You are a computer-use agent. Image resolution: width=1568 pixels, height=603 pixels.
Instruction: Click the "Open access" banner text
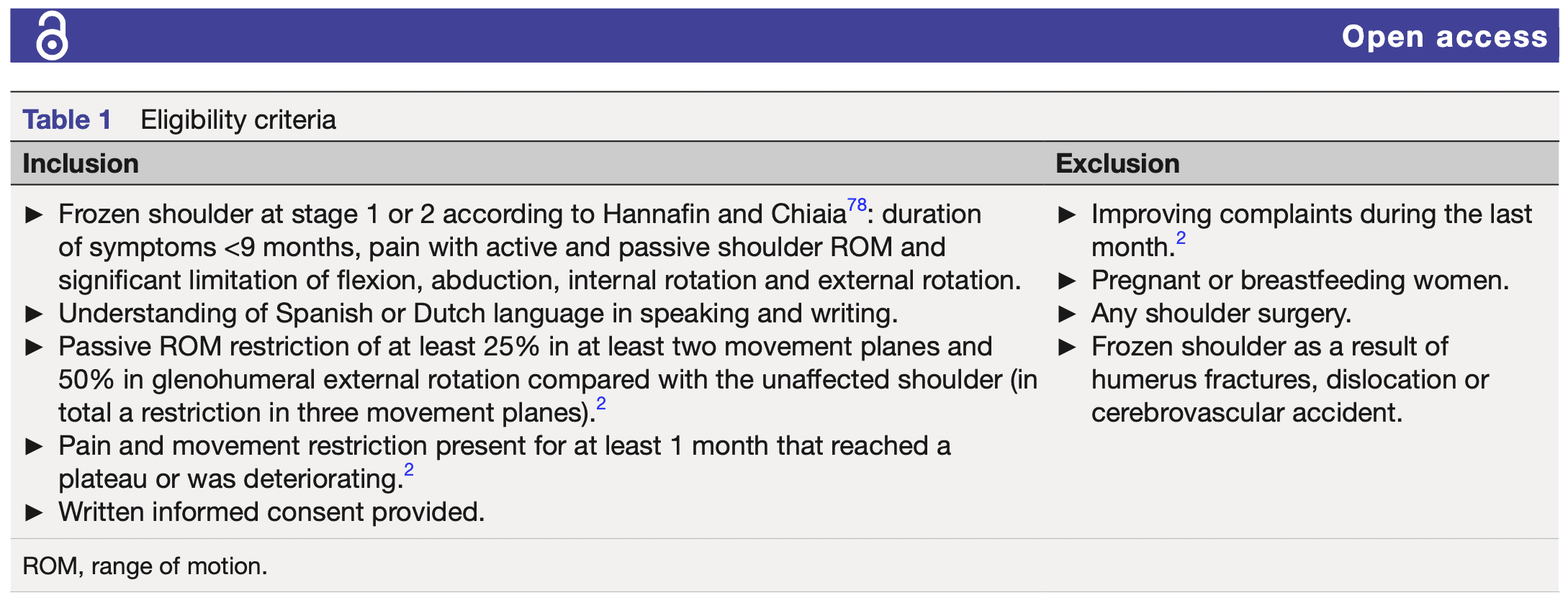pos(1444,36)
